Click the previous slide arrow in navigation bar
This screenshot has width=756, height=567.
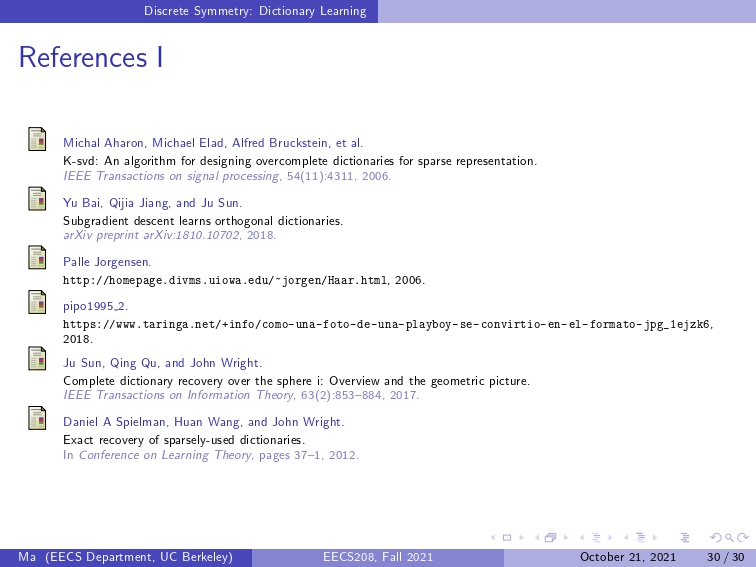[493, 538]
